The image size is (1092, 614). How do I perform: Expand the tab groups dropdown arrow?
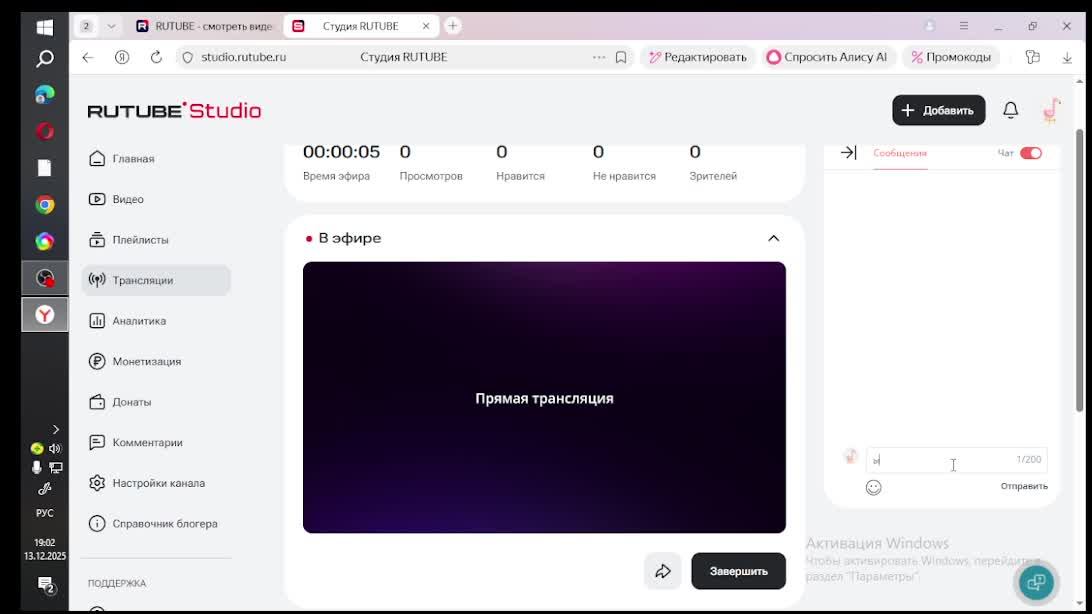click(x=111, y=26)
